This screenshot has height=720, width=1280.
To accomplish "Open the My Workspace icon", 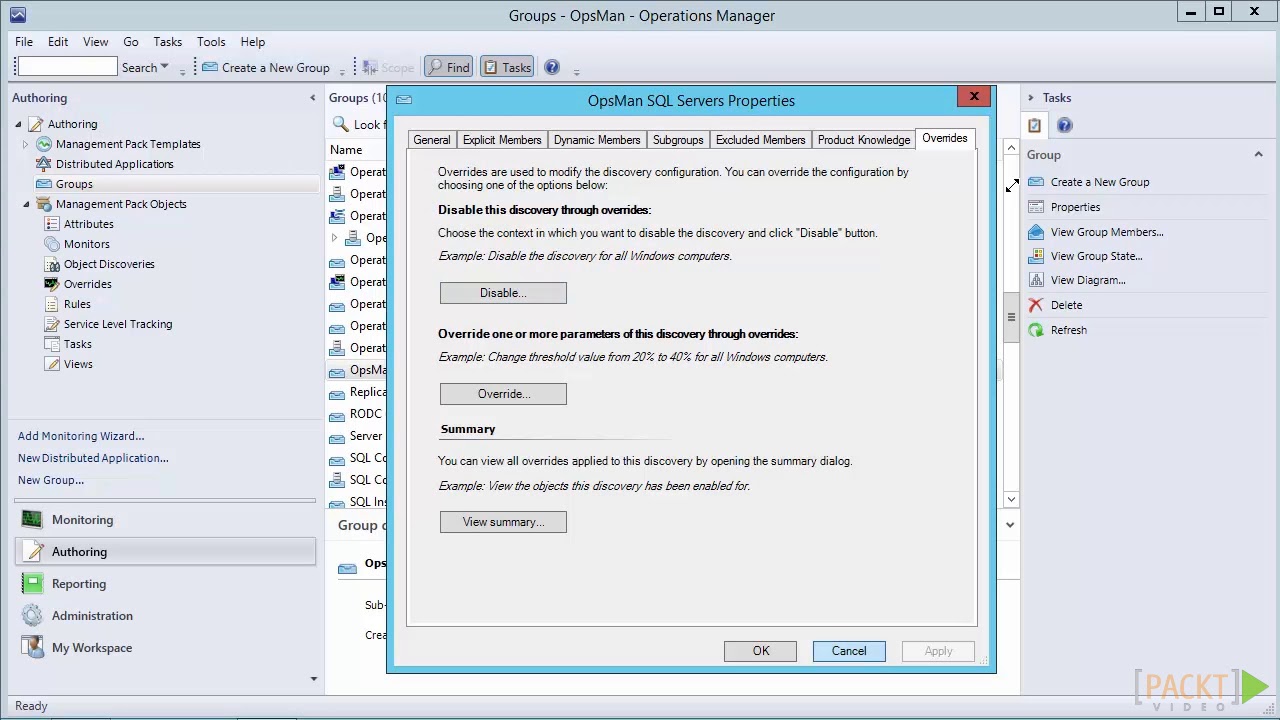I will coord(32,648).
